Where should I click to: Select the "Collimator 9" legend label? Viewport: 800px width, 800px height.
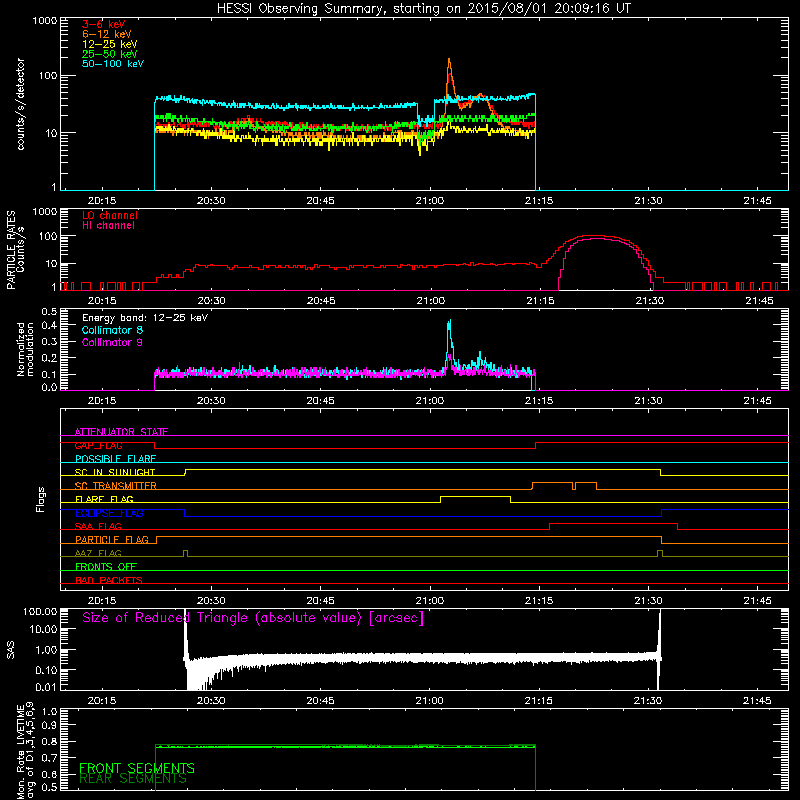112,342
